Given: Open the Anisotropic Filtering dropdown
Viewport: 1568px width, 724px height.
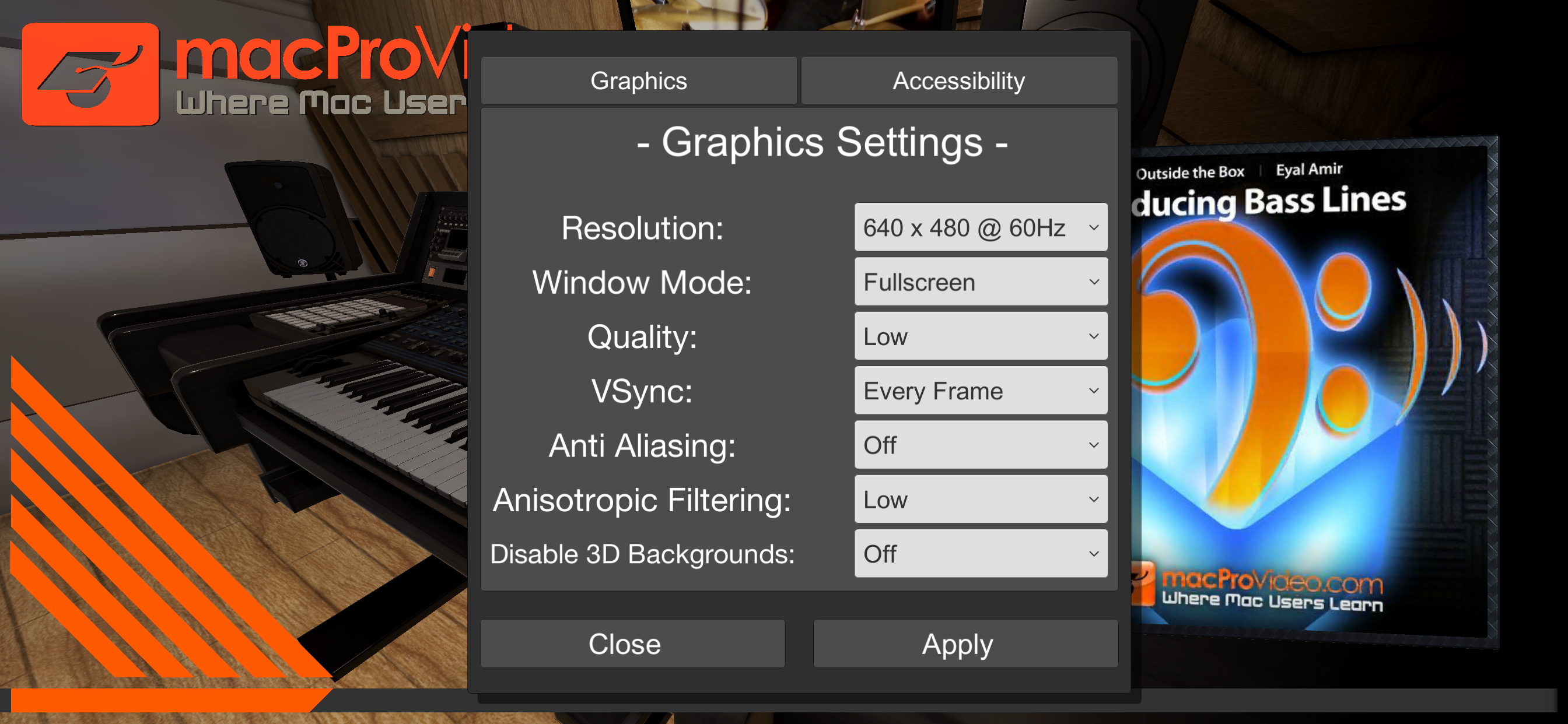Looking at the screenshot, I should pos(981,500).
